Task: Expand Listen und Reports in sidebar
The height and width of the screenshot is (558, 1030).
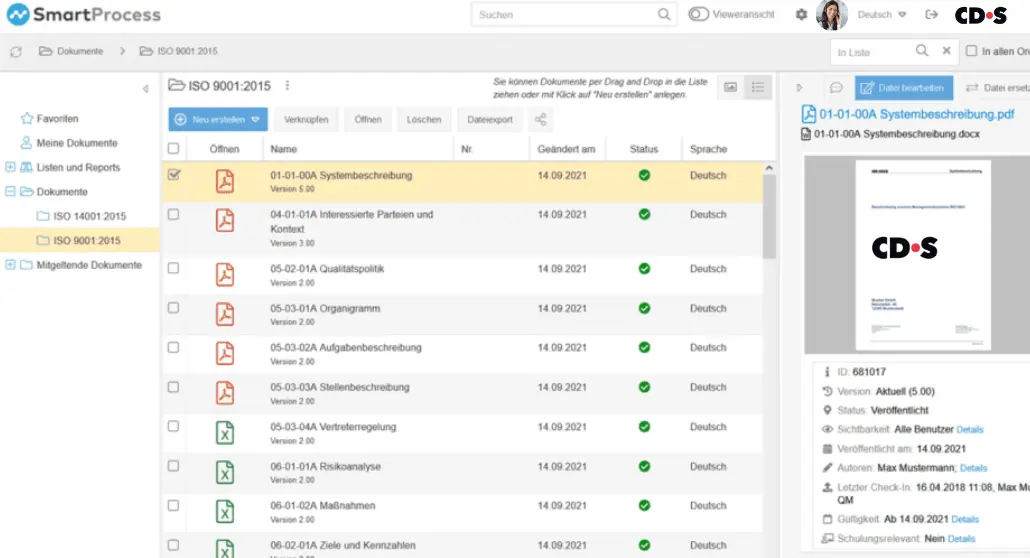Action: click(x=10, y=167)
